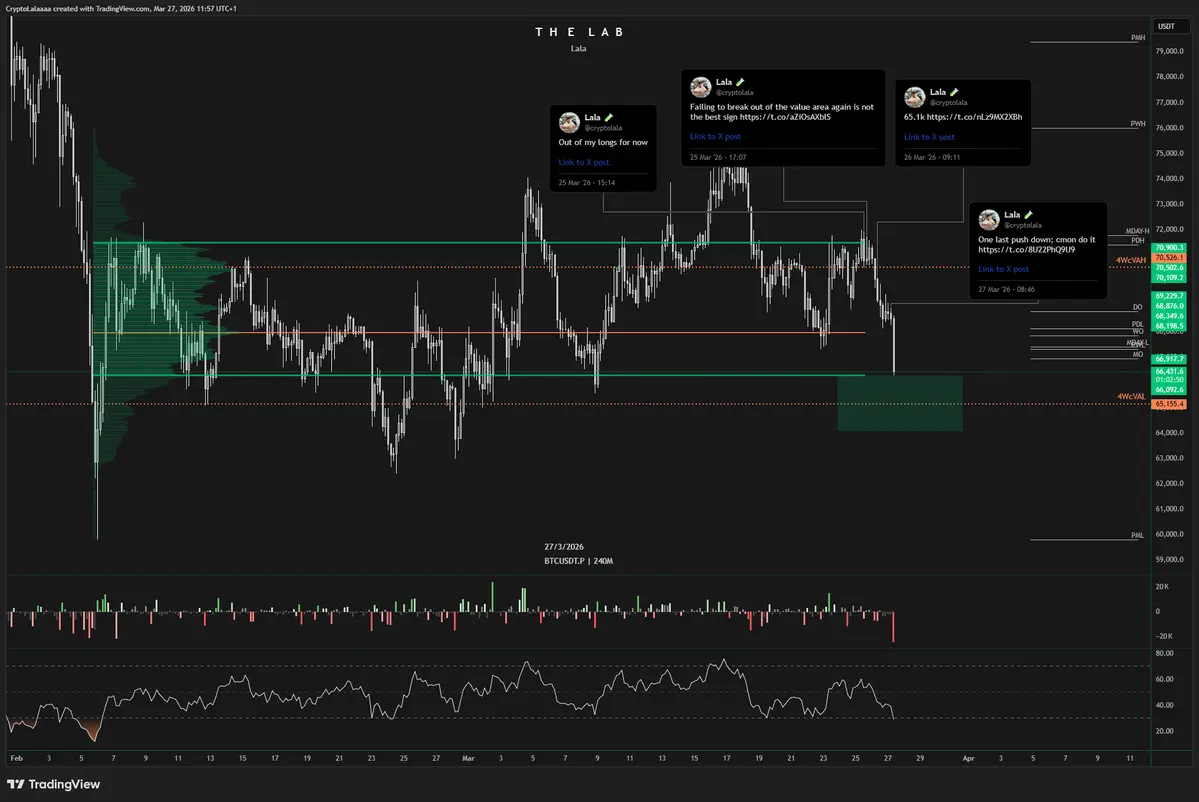Click the DO level label
Image resolution: width=1199 pixels, height=802 pixels.
click(x=1138, y=307)
